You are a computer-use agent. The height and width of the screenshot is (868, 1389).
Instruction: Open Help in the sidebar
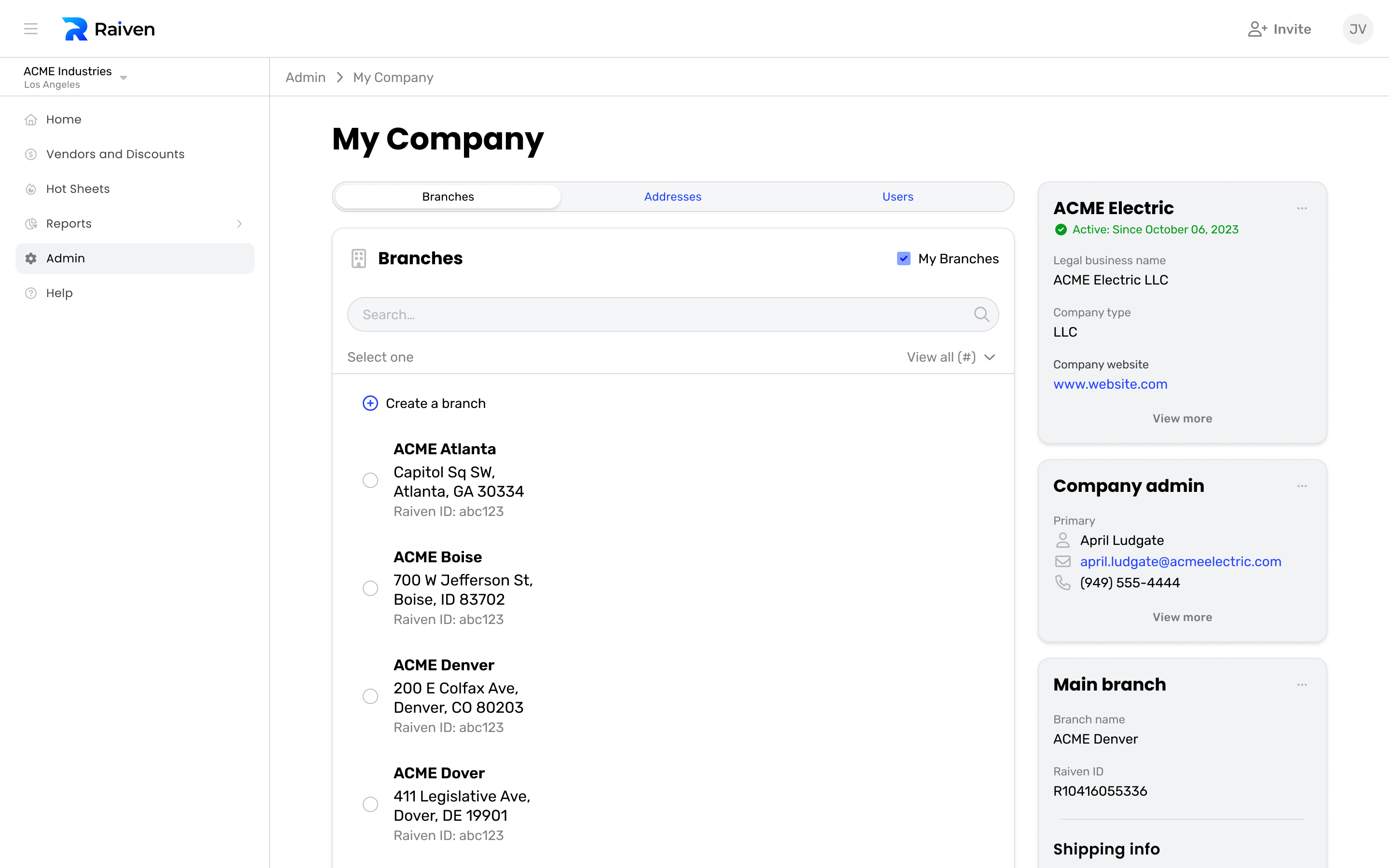click(135, 293)
